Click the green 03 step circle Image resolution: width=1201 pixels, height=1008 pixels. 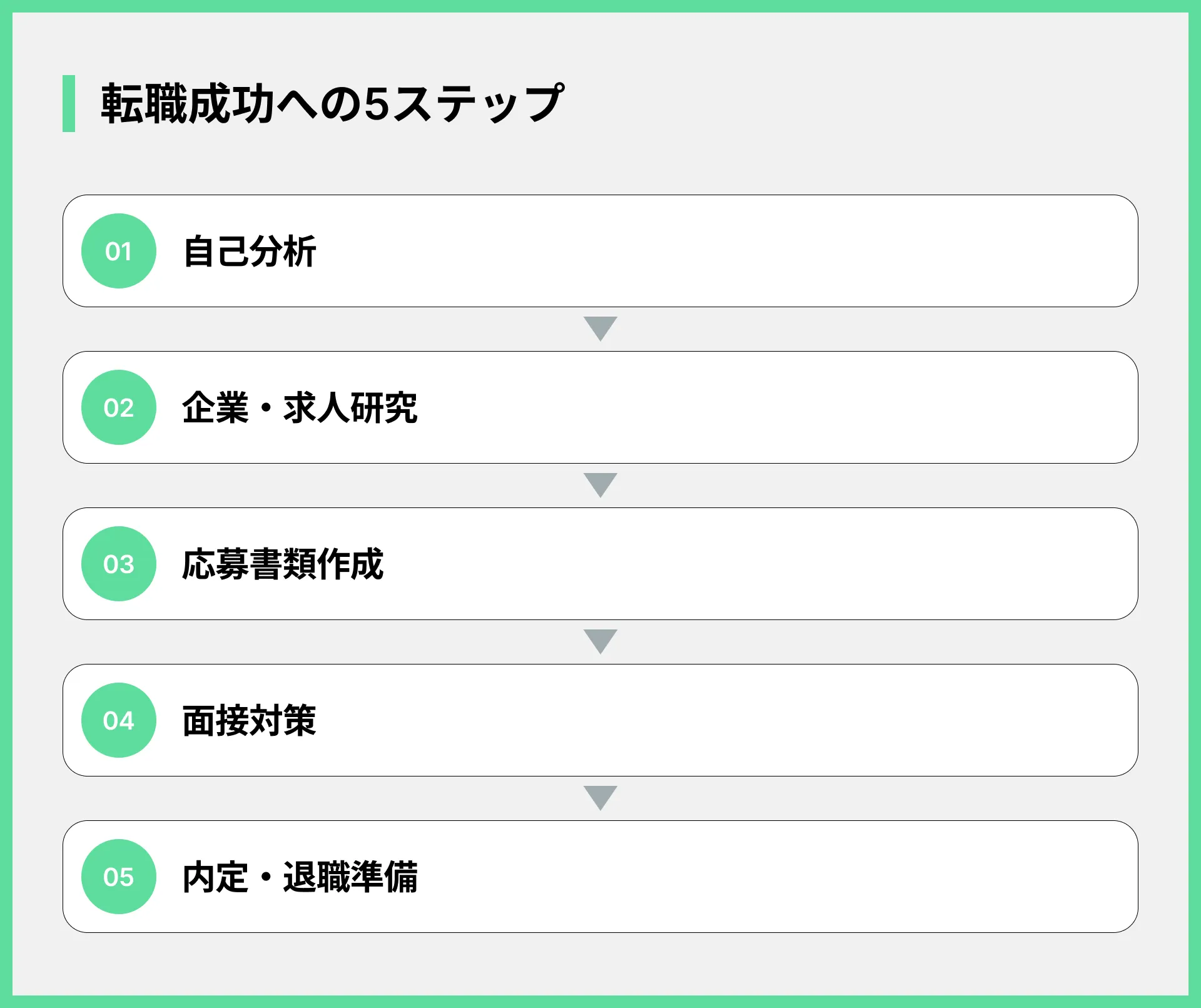point(119,564)
